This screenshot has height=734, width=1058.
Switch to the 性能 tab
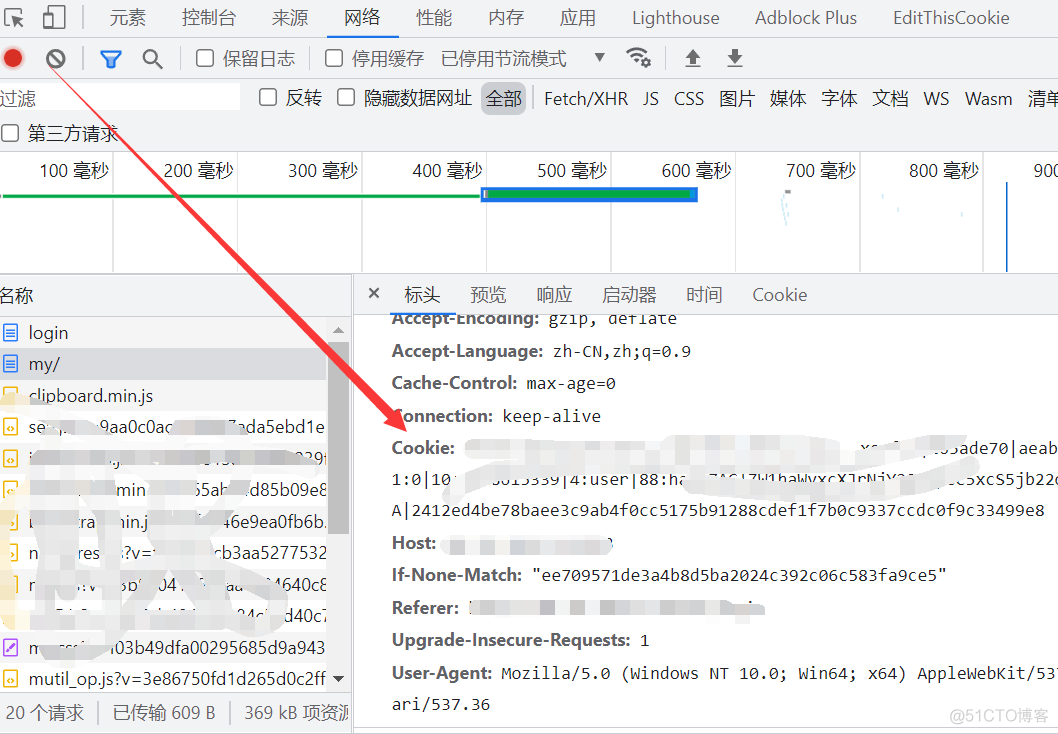[x=434, y=18]
